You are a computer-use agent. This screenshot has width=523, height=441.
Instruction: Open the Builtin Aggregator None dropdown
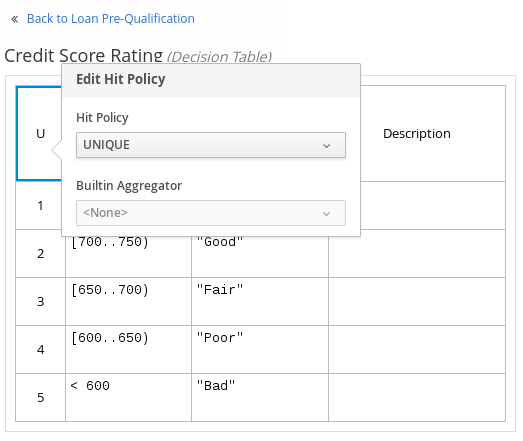[x=211, y=213]
